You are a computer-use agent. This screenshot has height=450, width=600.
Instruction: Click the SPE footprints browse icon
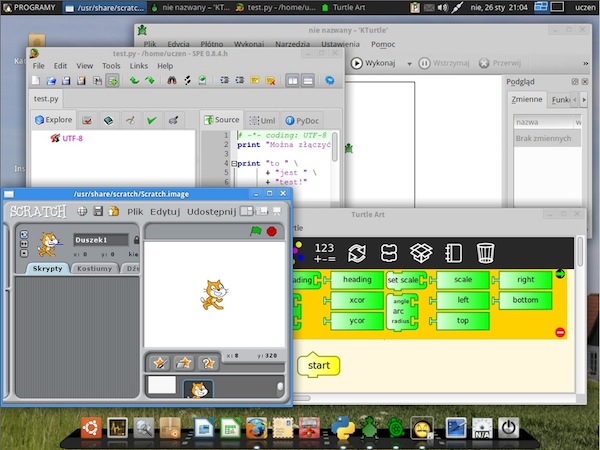[x=188, y=80]
